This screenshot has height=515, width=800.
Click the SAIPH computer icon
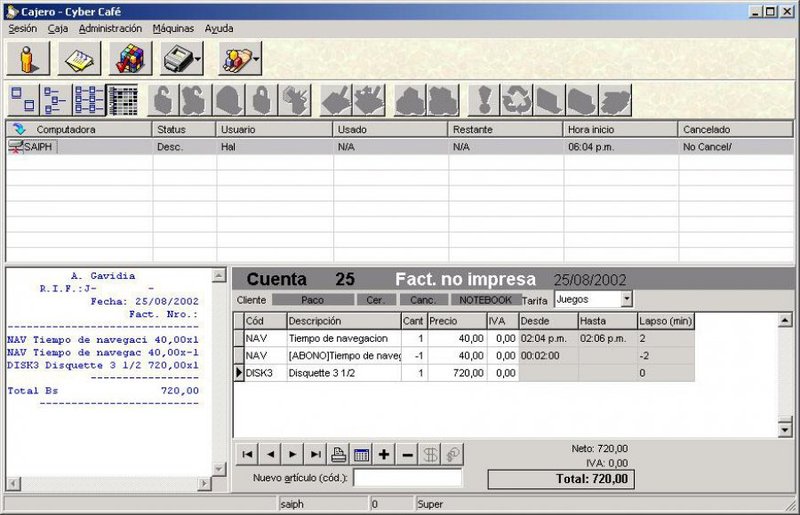point(16,147)
